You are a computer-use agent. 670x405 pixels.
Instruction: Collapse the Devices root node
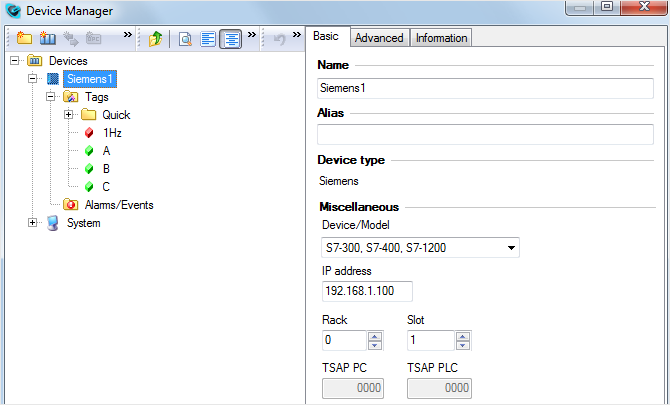[15, 60]
